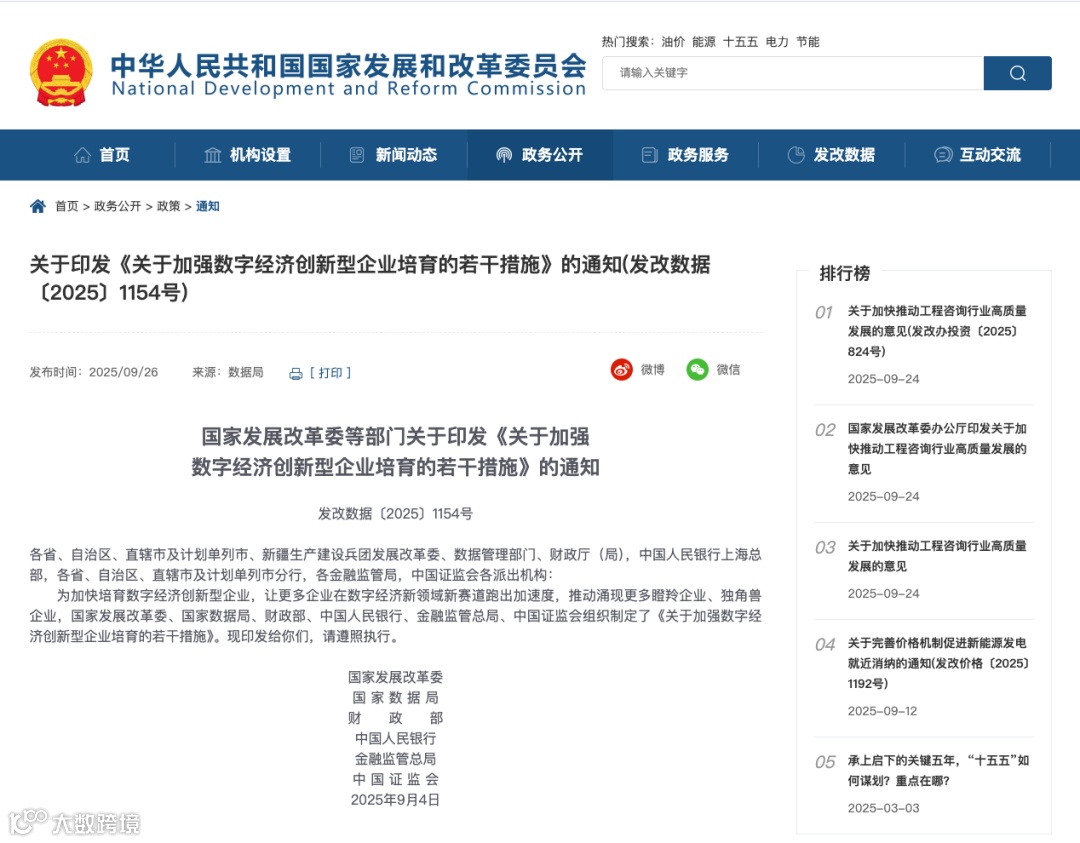Screen dimensions: 1080x843
Task: Click the 微博 share label
Action: pos(652,370)
